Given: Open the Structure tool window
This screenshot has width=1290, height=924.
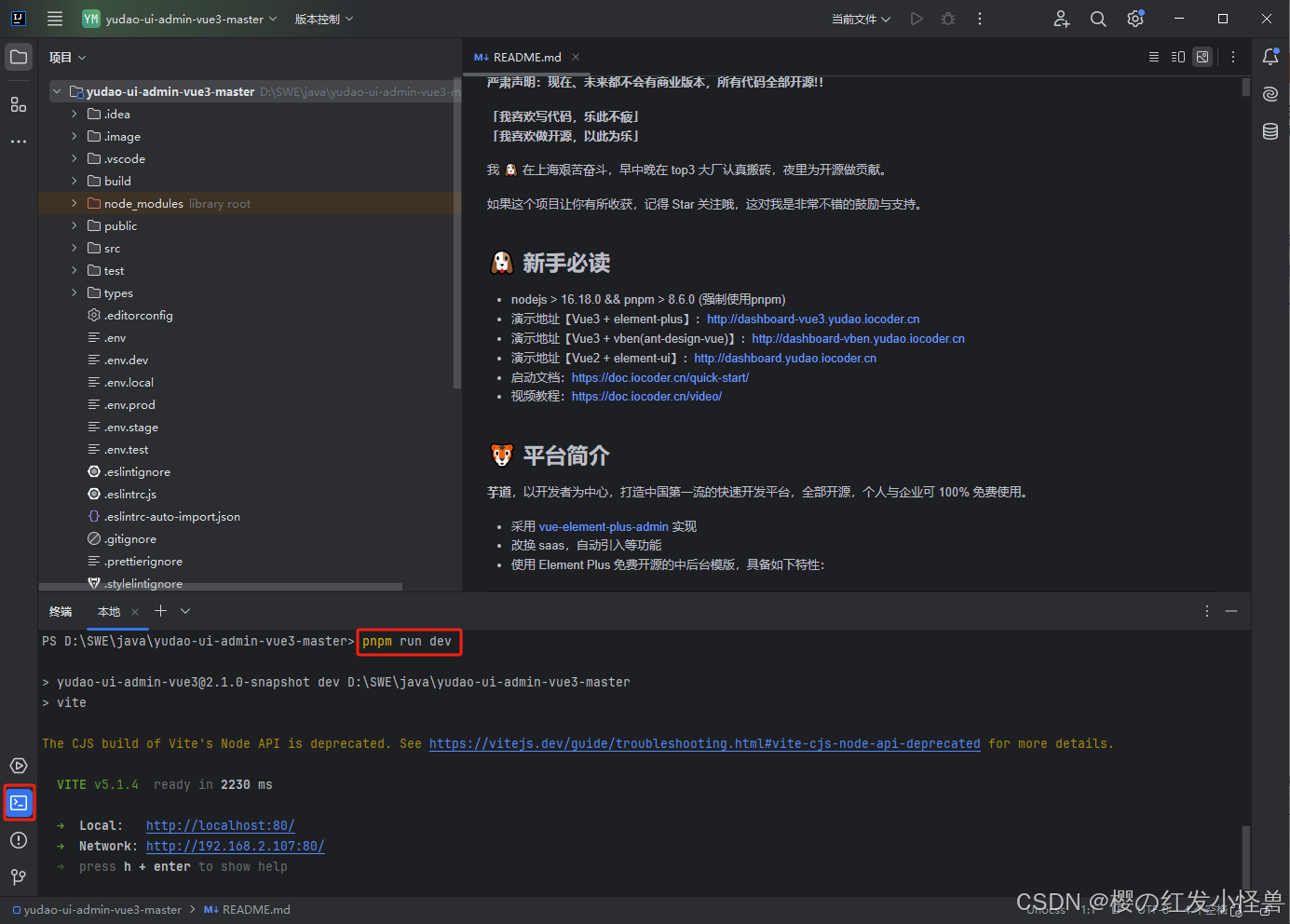Looking at the screenshot, I should (19, 104).
